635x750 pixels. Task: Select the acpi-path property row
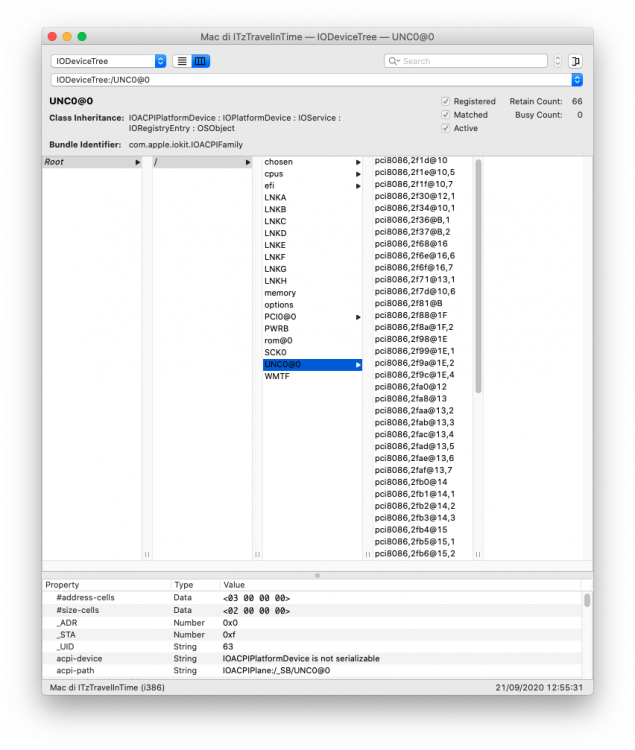(x=312, y=671)
